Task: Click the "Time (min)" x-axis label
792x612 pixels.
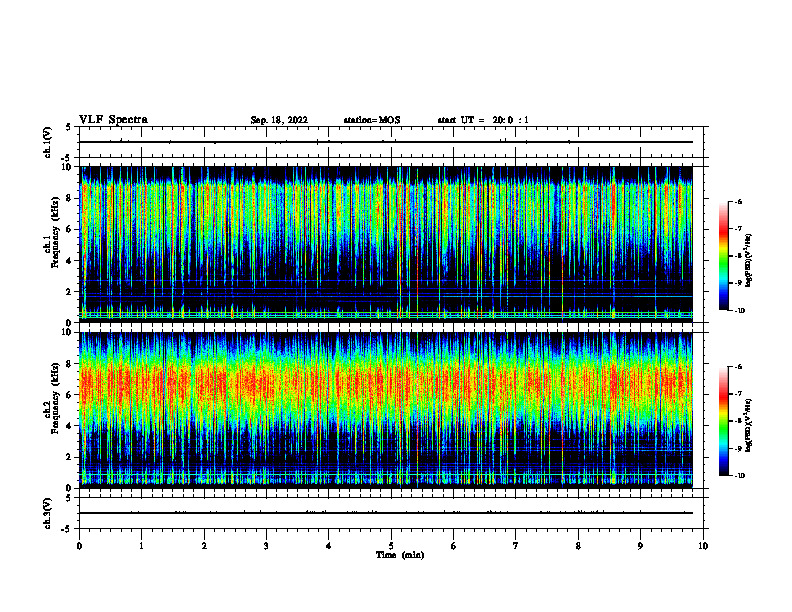Action: pyautogui.click(x=400, y=555)
